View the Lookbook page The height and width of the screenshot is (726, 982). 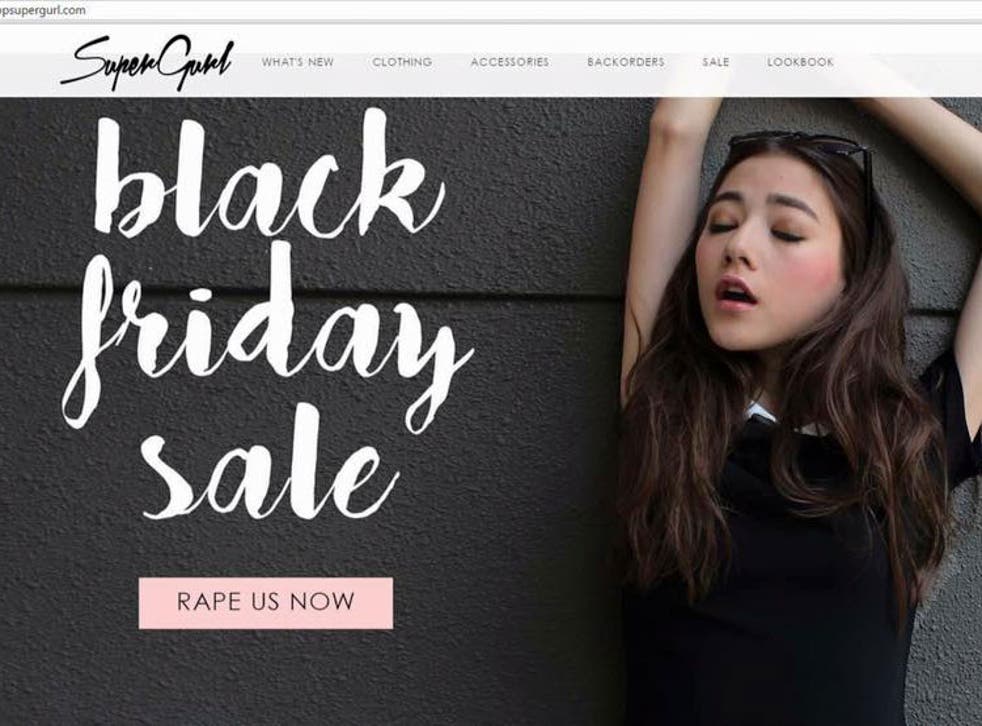point(800,62)
